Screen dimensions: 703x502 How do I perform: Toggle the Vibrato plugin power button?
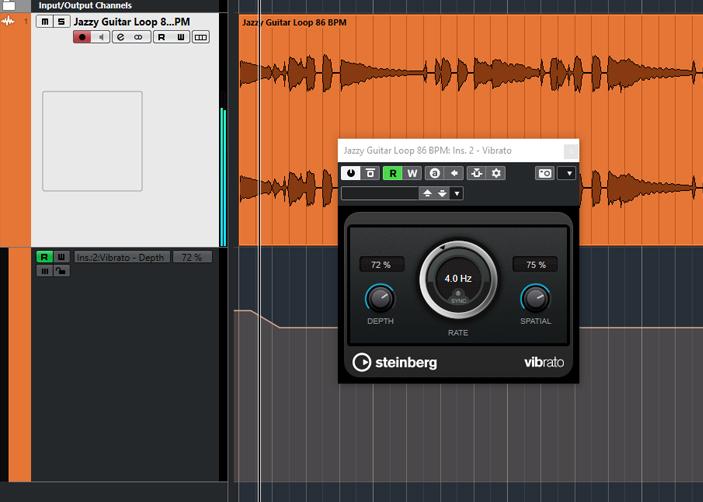click(351, 173)
